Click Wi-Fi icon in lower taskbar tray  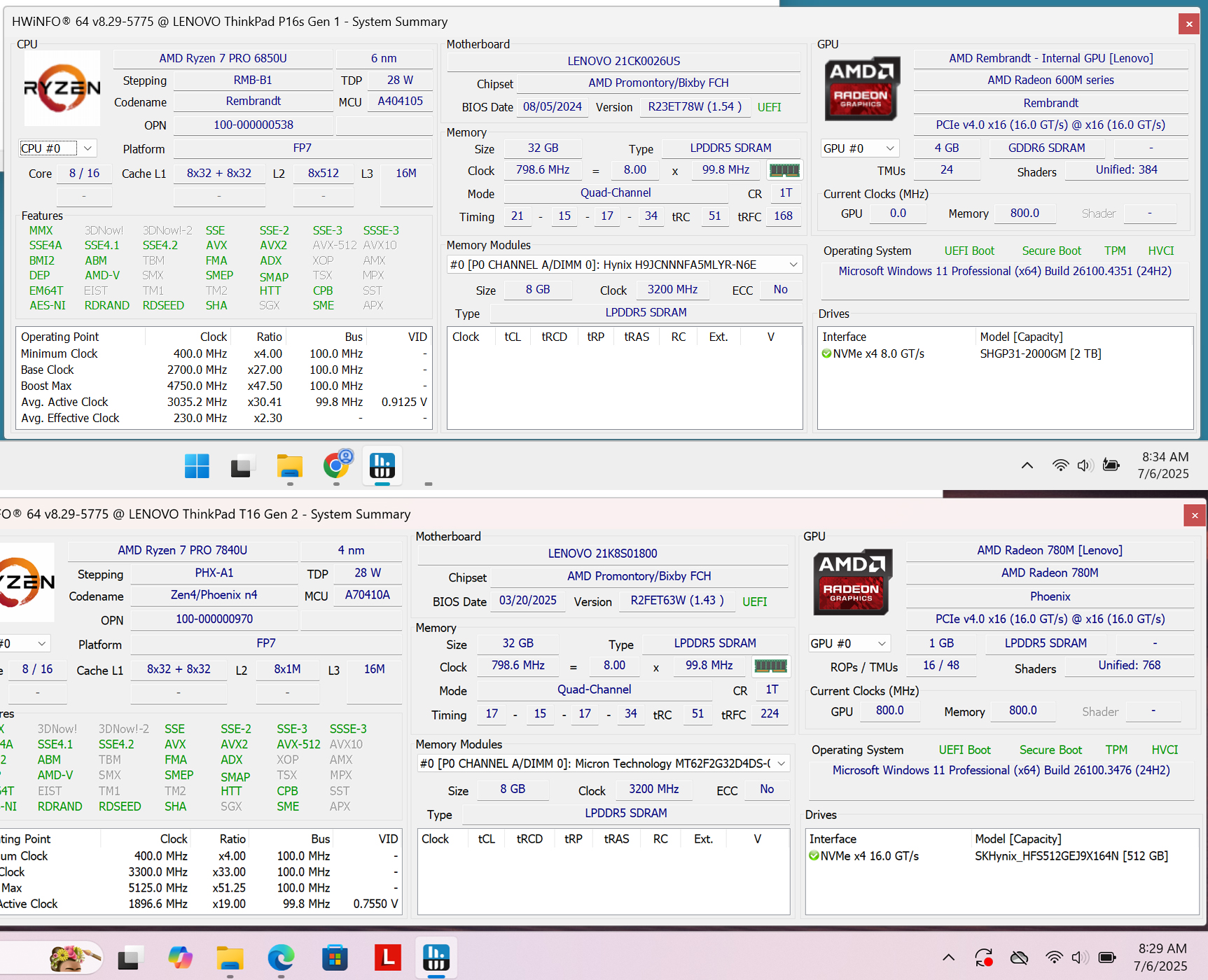[x=1054, y=957]
